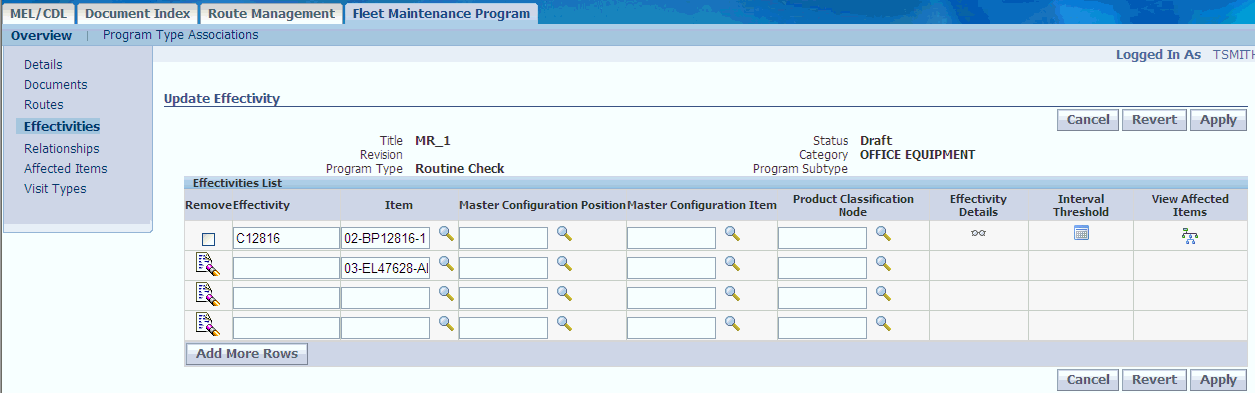Click the TSMITH logged-in user name
This screenshot has height=393, width=1255.
(1233, 55)
